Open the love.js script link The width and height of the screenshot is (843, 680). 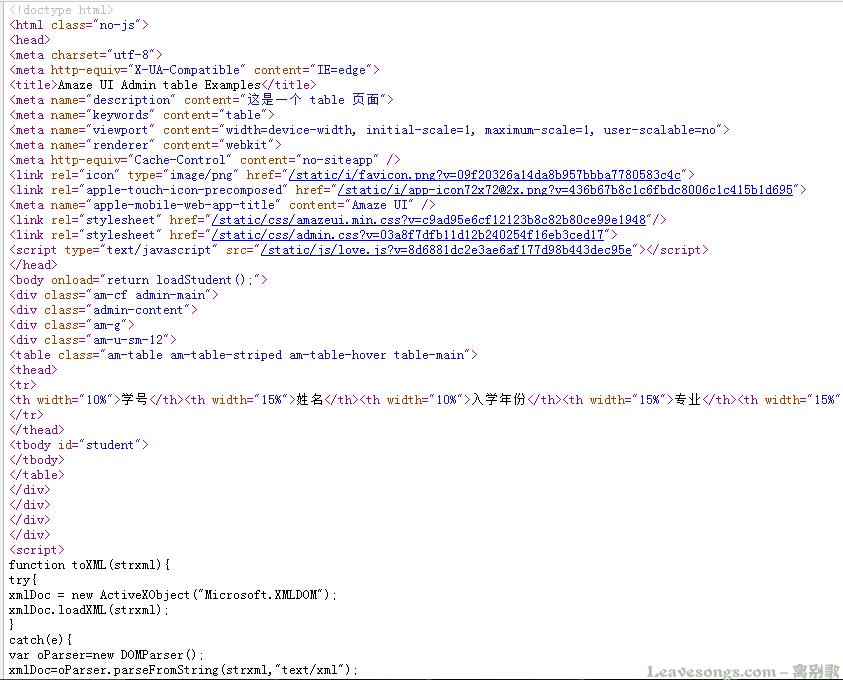pyautogui.click(x=446, y=250)
